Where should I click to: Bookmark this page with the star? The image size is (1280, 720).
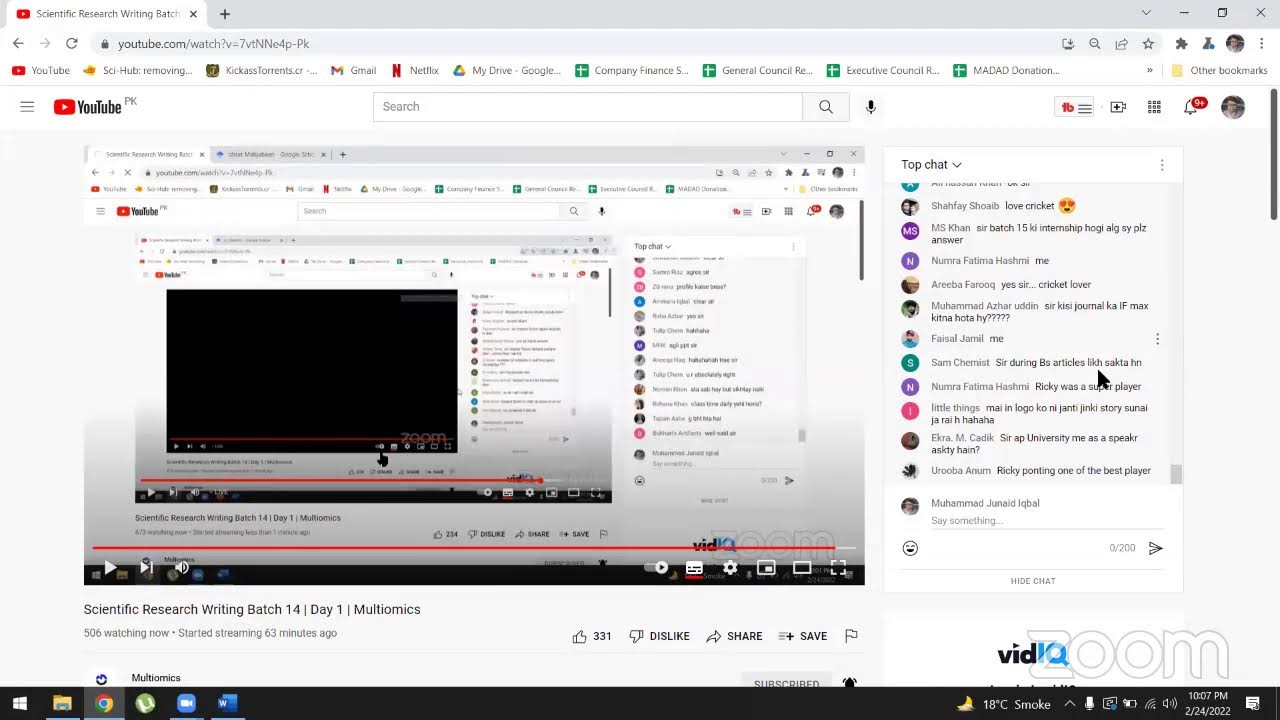1148,44
